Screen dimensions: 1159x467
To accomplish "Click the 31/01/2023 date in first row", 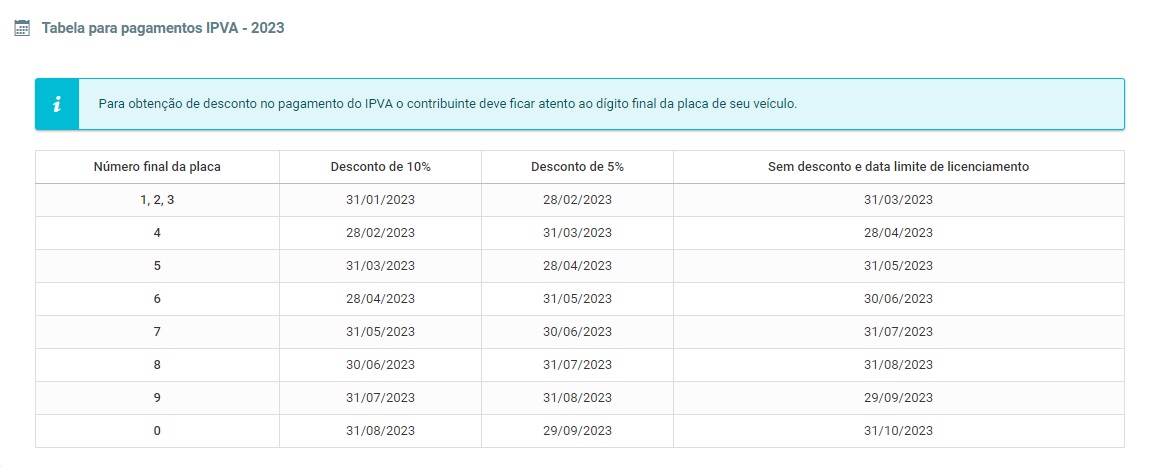I will coord(381,200).
